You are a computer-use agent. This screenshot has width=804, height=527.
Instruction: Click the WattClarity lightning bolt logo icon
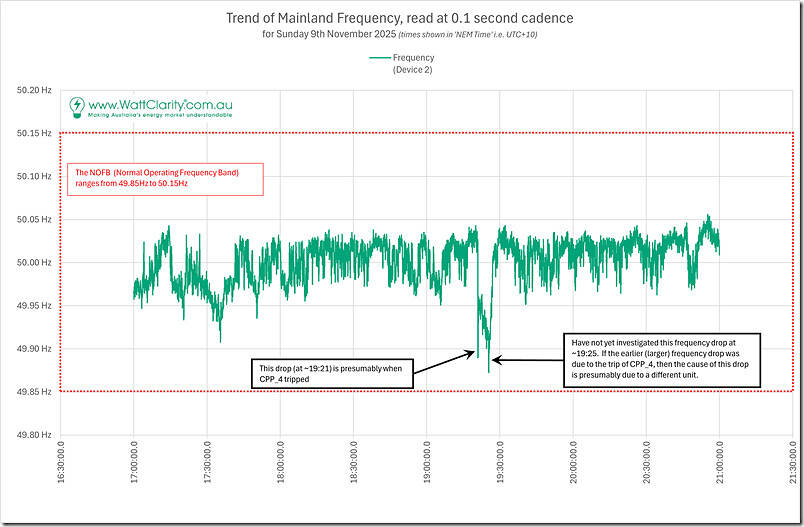pos(77,105)
